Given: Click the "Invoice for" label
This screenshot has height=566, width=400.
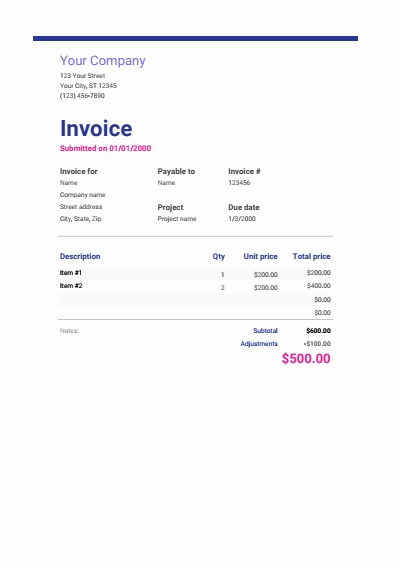Looking at the screenshot, I should tap(78, 171).
